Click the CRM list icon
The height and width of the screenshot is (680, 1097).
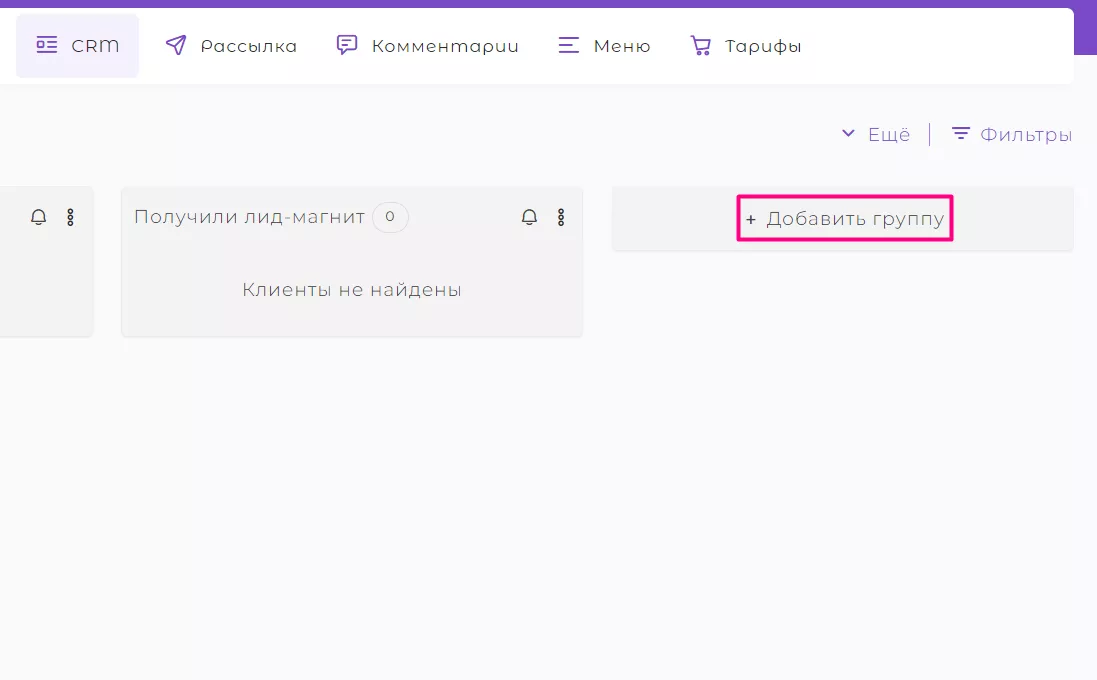[x=47, y=45]
